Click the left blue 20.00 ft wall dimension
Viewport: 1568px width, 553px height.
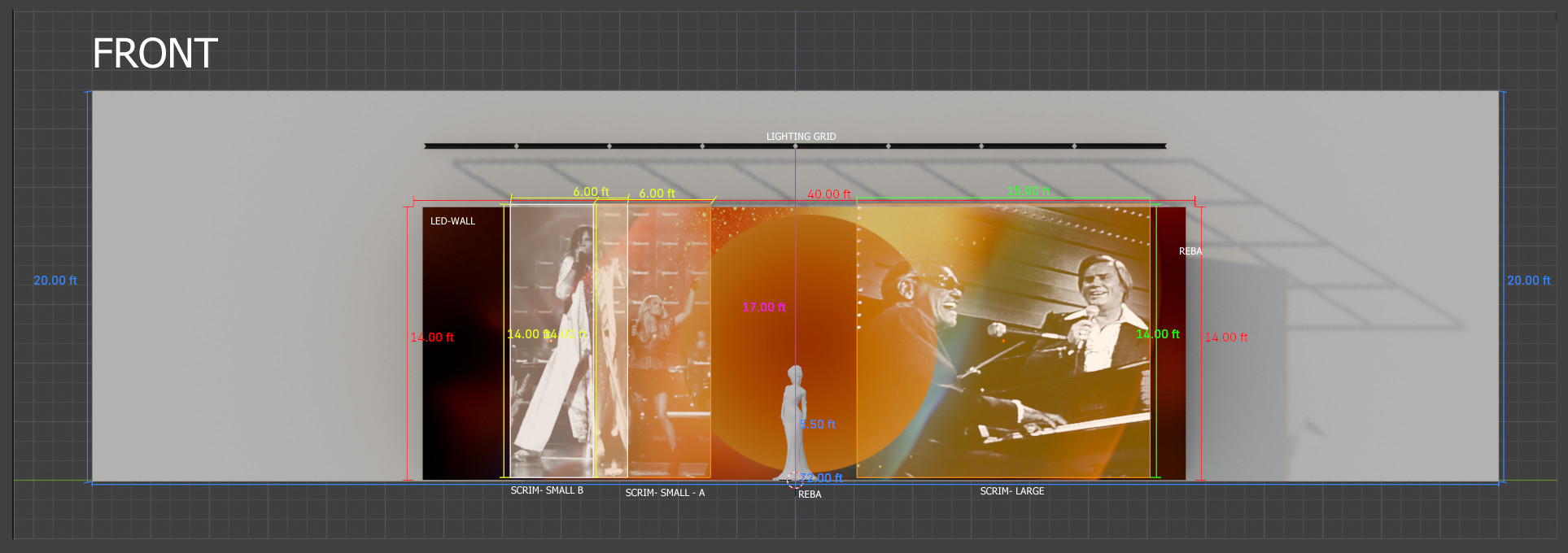pos(55,281)
